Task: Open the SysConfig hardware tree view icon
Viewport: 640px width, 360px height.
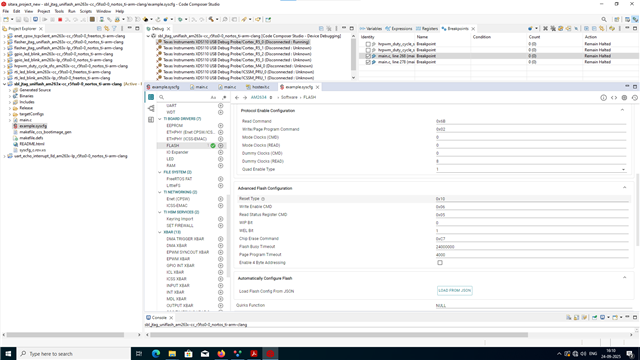Action: (151, 109)
